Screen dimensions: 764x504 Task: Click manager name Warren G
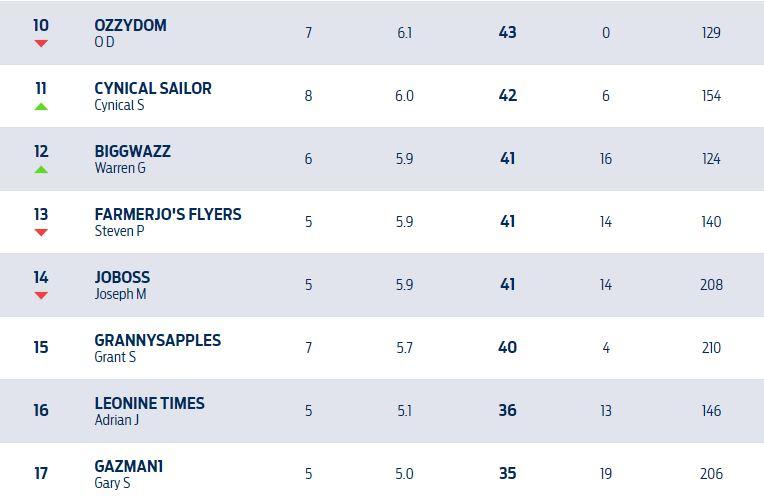pos(119,168)
